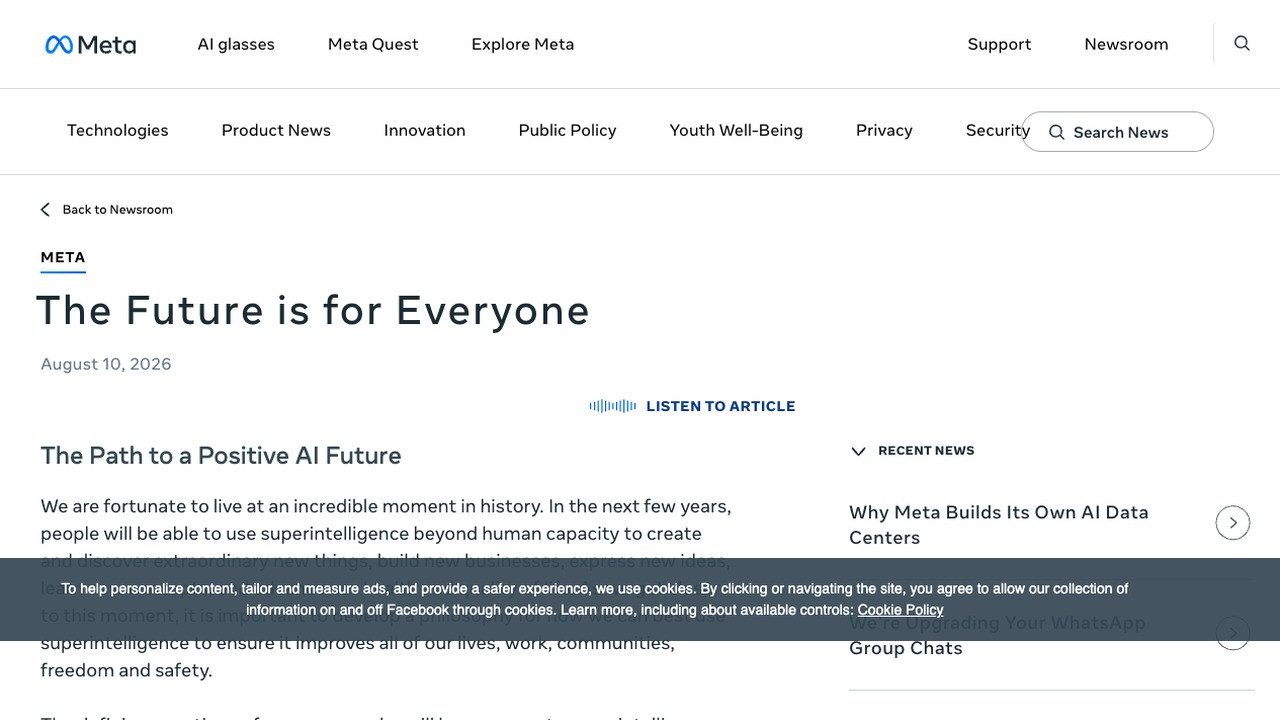
Task: Go to Support page
Action: tap(999, 44)
